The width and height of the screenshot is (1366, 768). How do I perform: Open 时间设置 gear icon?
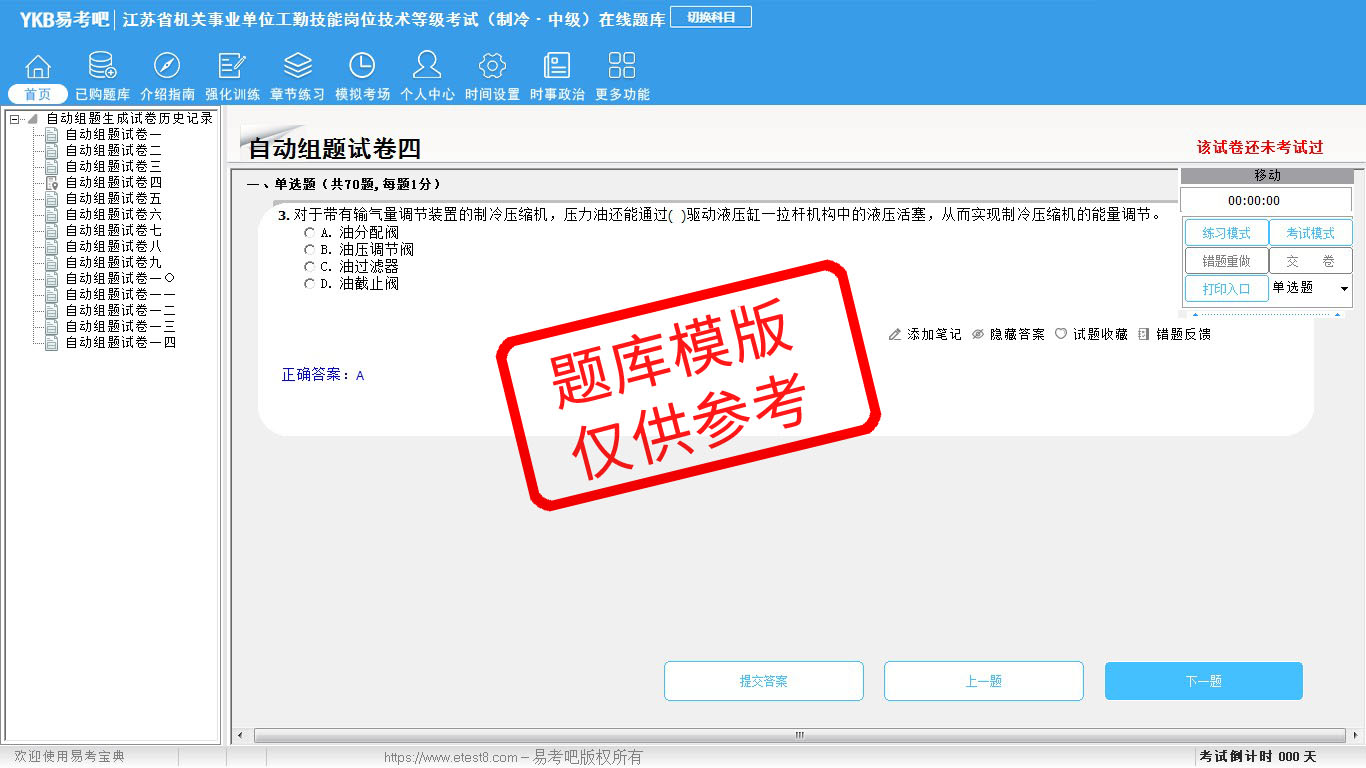pos(492,66)
